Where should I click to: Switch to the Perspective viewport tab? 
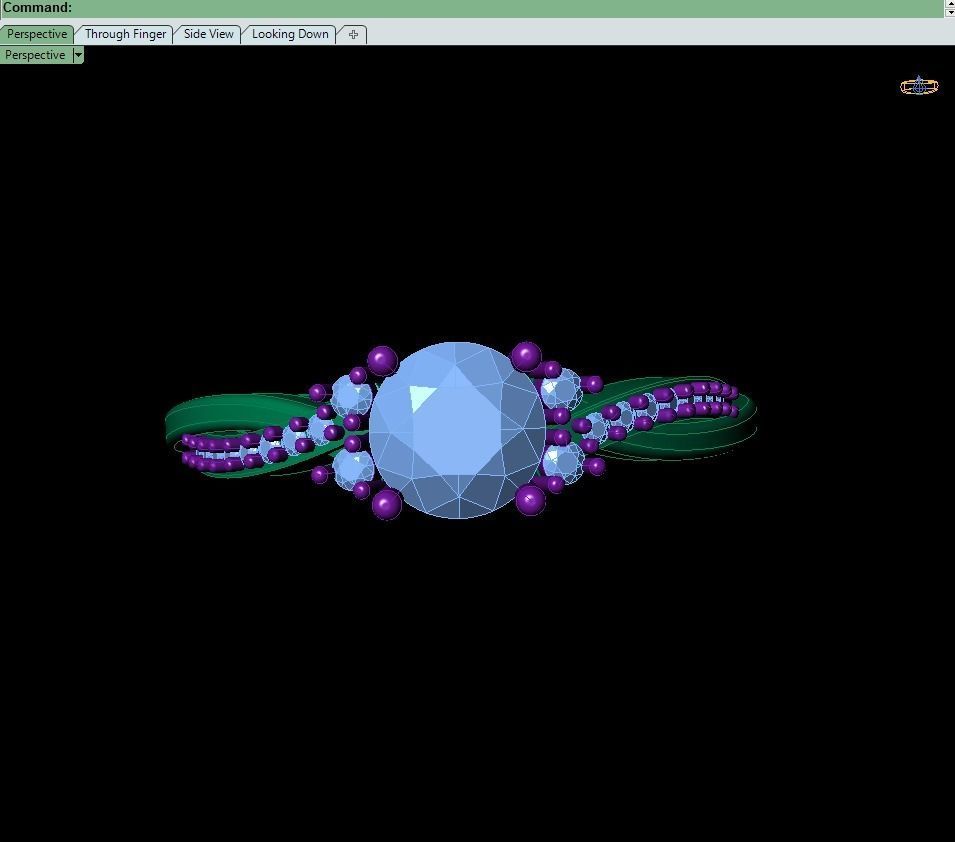pos(37,34)
